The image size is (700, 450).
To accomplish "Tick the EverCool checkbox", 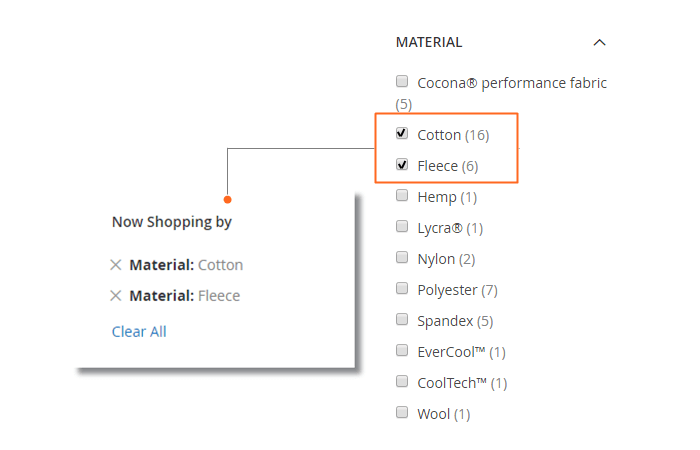I will pos(402,350).
